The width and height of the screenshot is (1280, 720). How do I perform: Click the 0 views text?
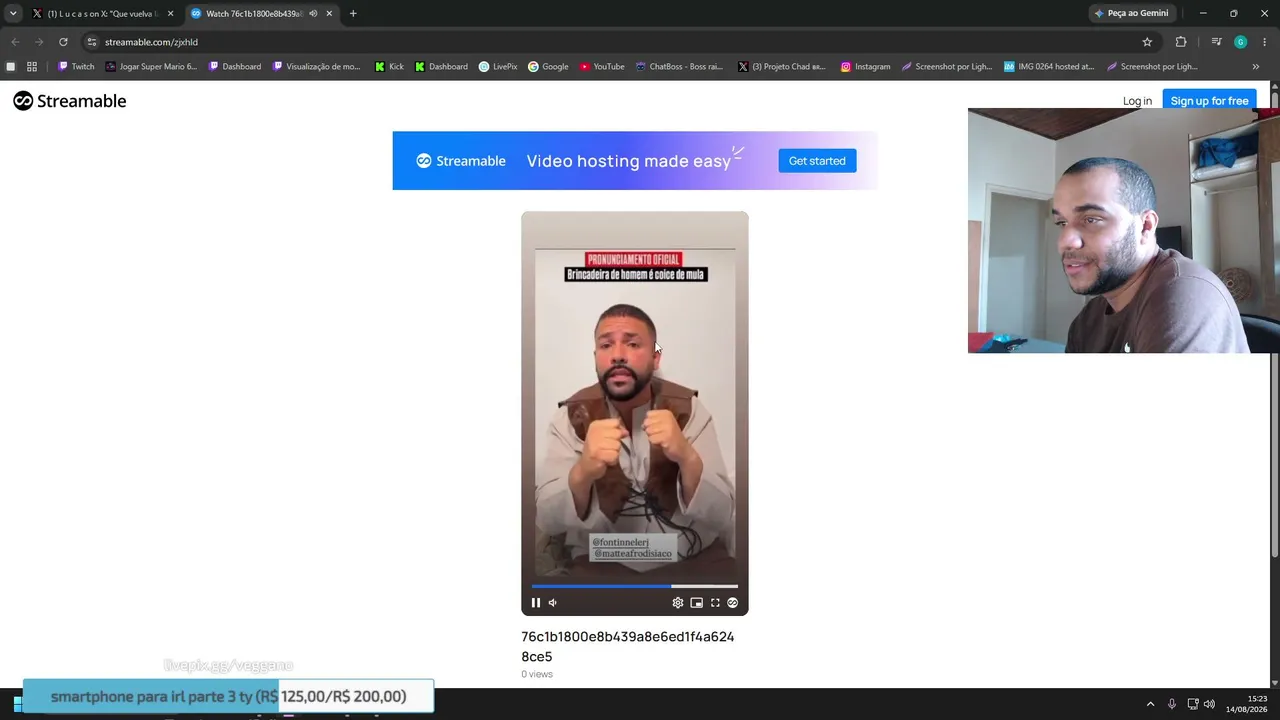click(537, 674)
